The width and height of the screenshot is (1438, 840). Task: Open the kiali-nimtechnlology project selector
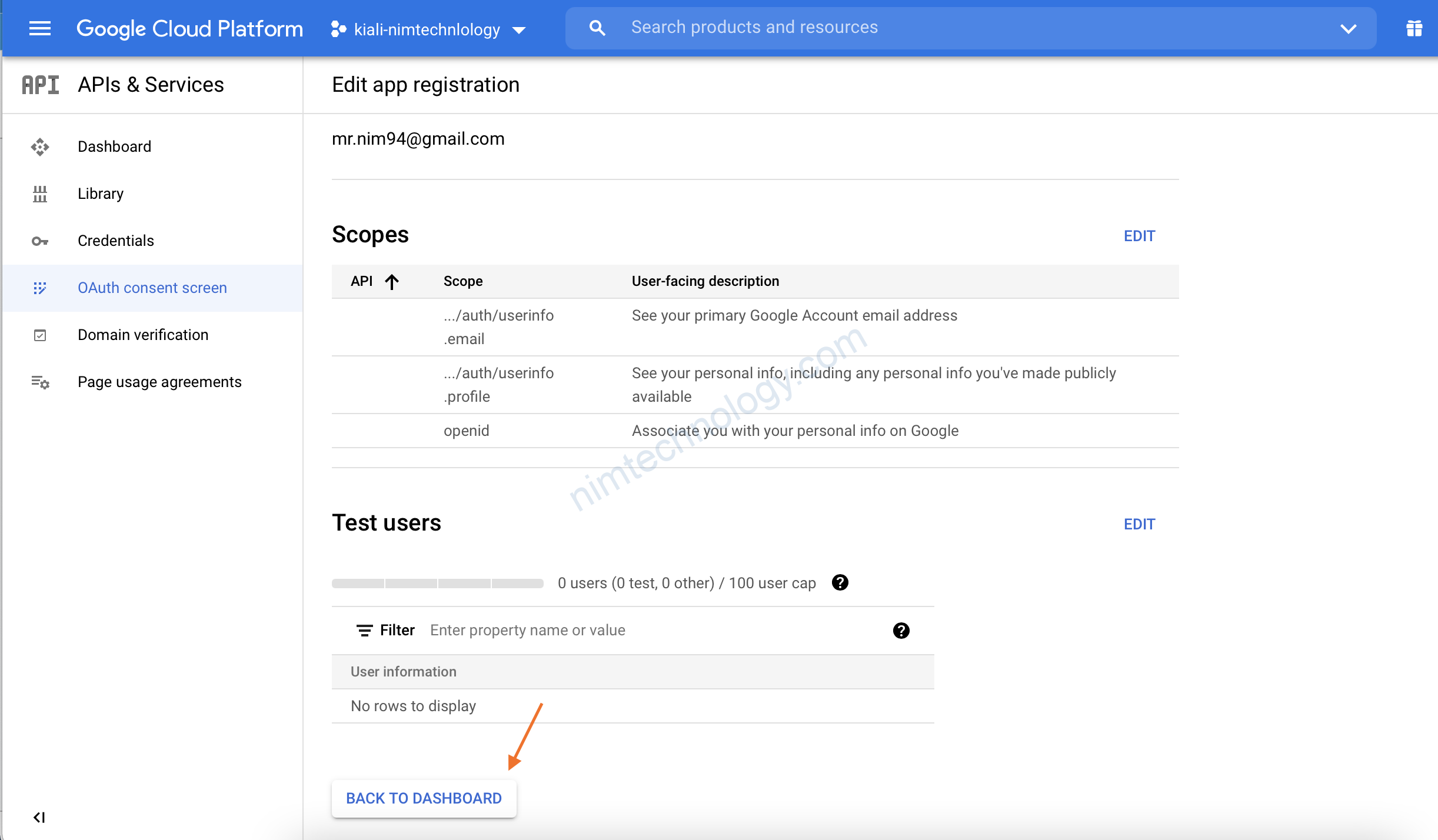point(428,29)
